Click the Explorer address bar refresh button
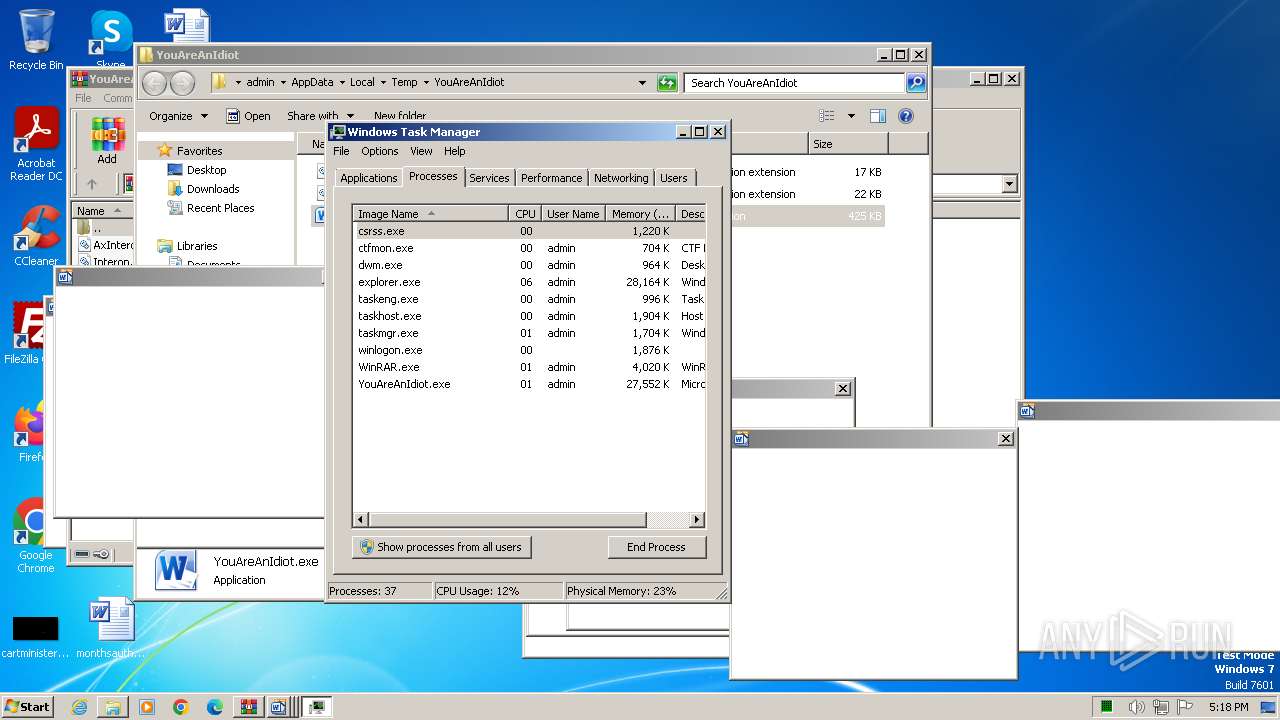Image resolution: width=1280 pixels, height=720 pixels. pos(667,83)
